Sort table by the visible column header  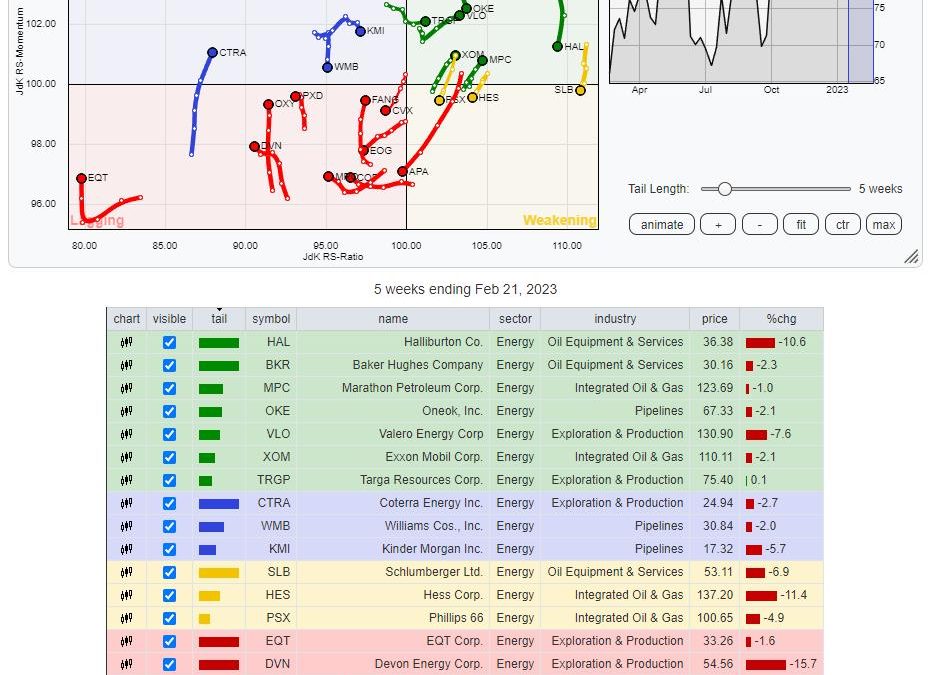[169, 319]
